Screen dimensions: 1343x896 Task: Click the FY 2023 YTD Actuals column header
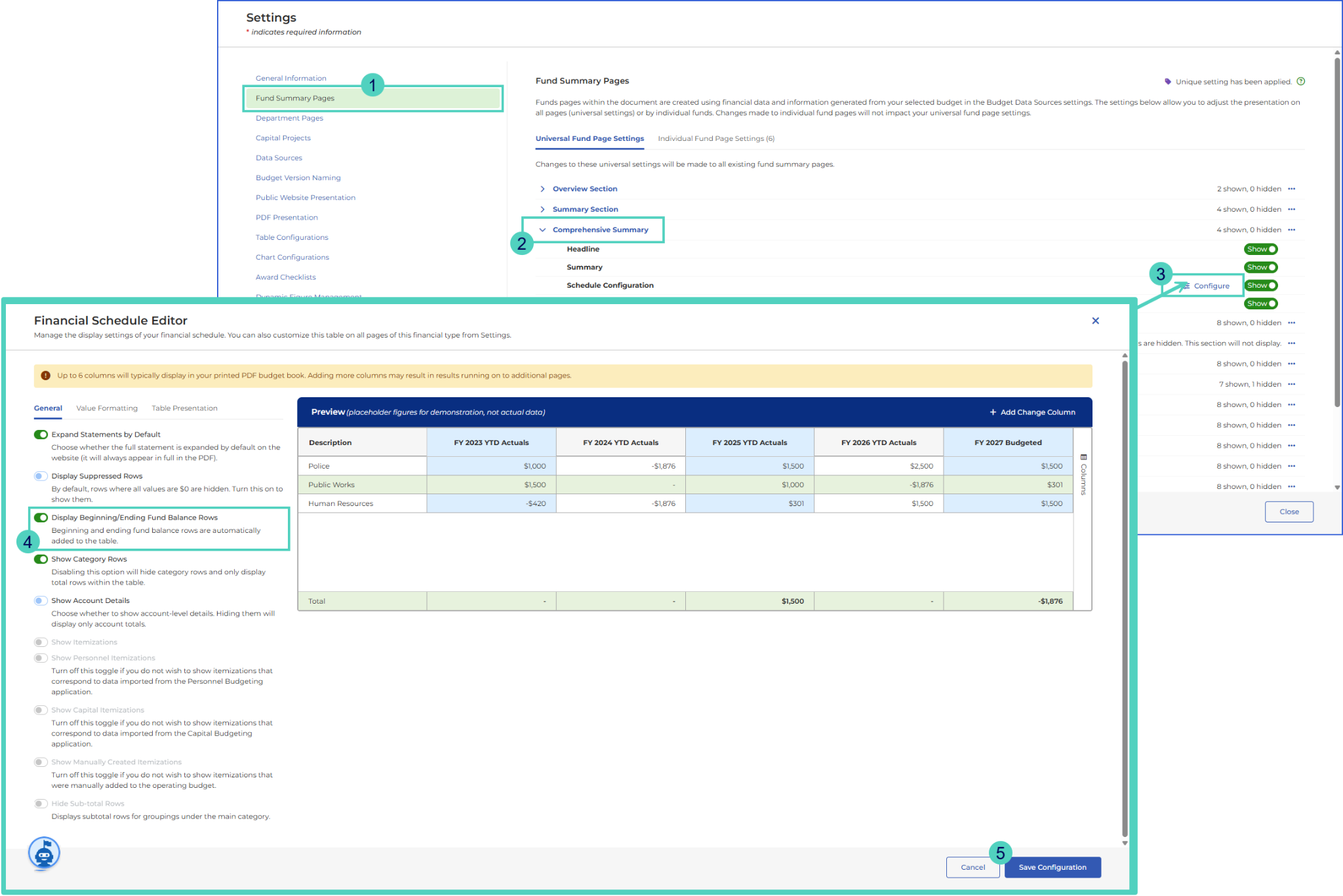point(491,442)
